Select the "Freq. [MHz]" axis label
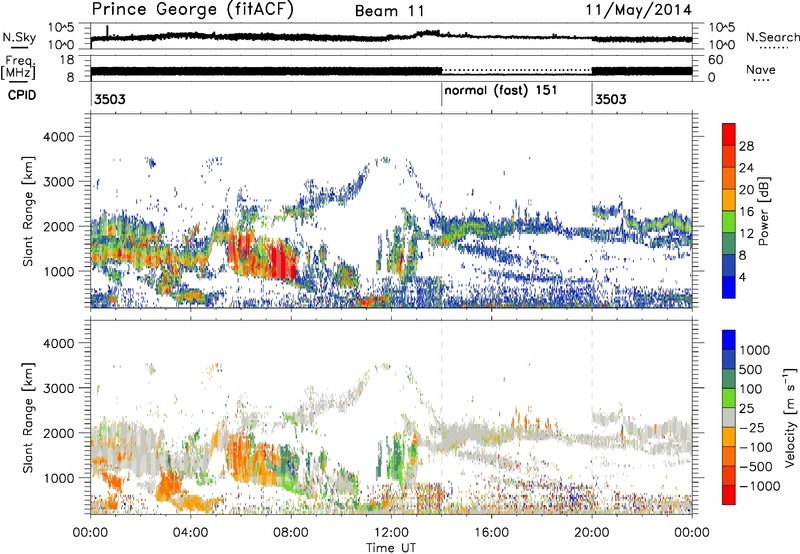 18,67
